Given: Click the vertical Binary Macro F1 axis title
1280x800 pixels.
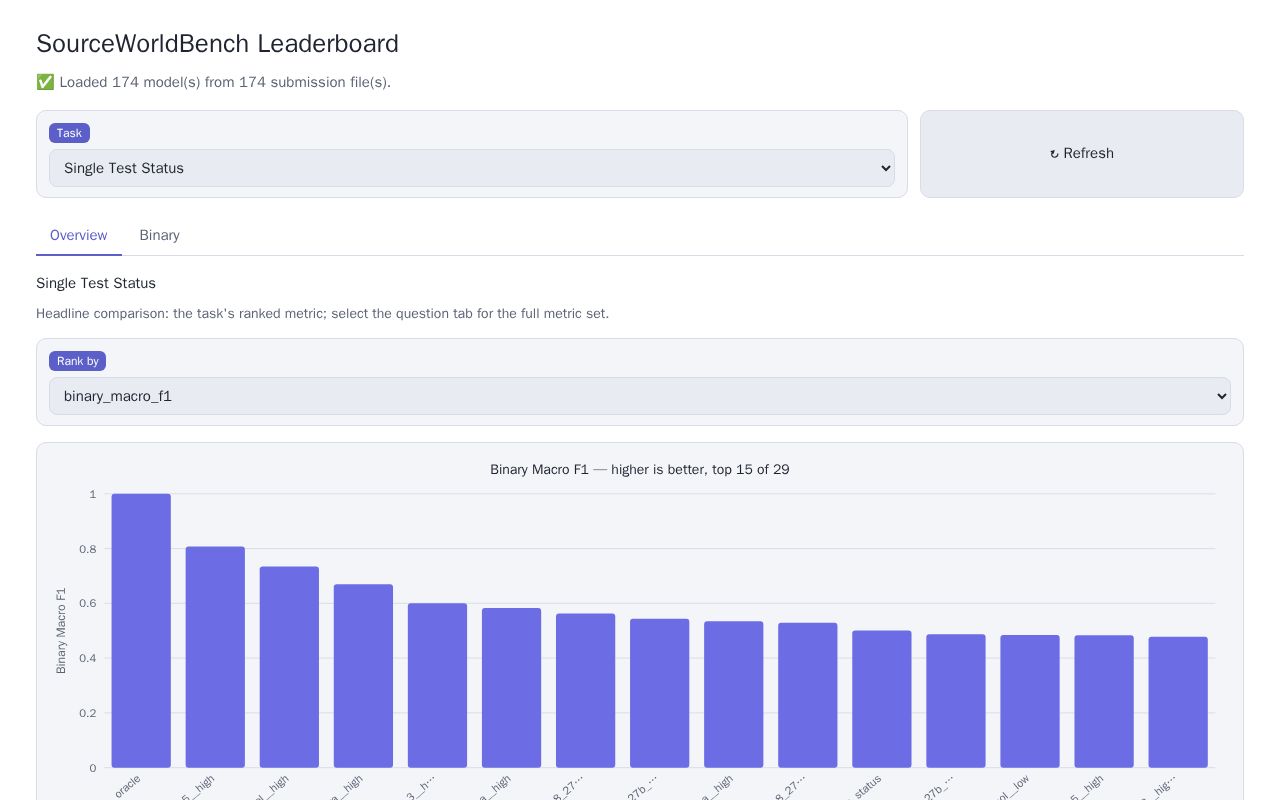Looking at the screenshot, I should 61,631.
